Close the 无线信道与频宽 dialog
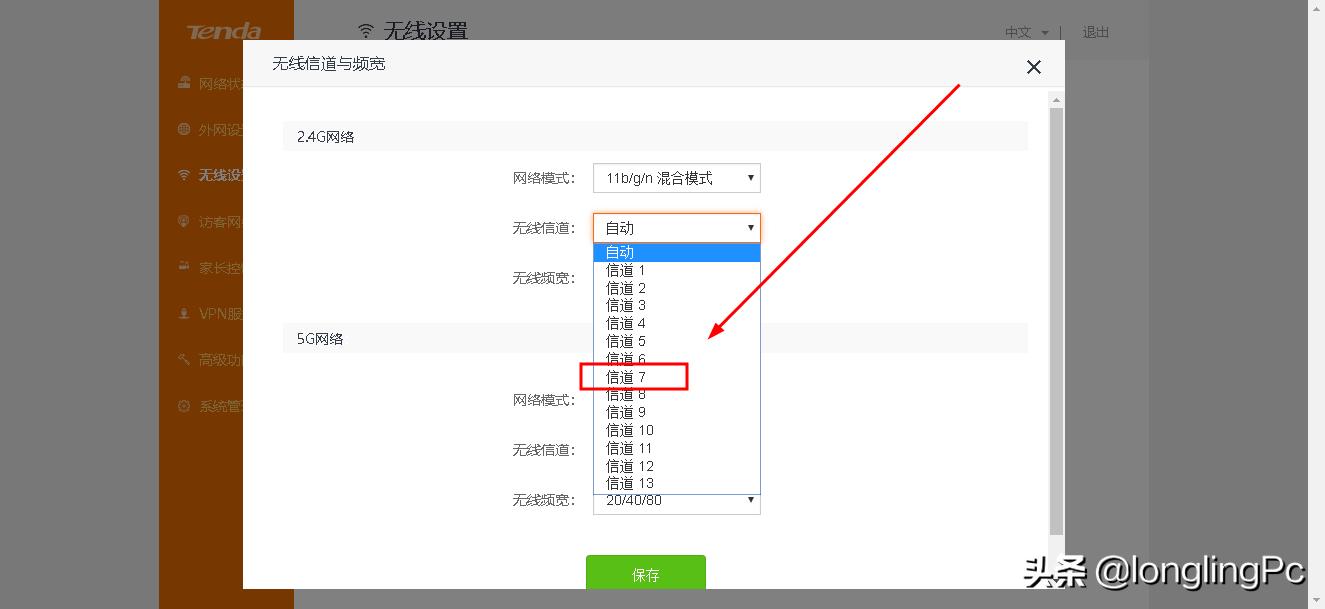This screenshot has width=1325, height=609. click(x=1033, y=66)
